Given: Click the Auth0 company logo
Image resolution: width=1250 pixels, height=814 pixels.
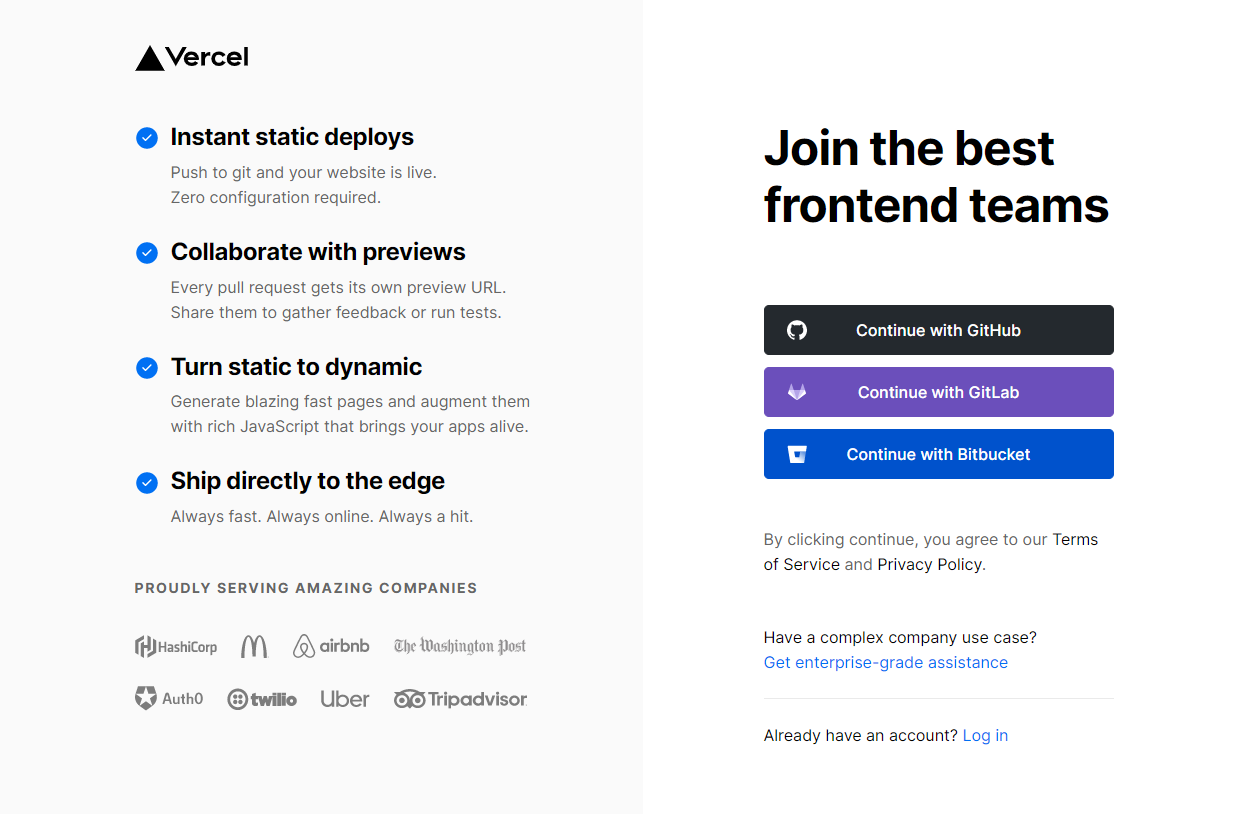Looking at the screenshot, I should point(169,698).
